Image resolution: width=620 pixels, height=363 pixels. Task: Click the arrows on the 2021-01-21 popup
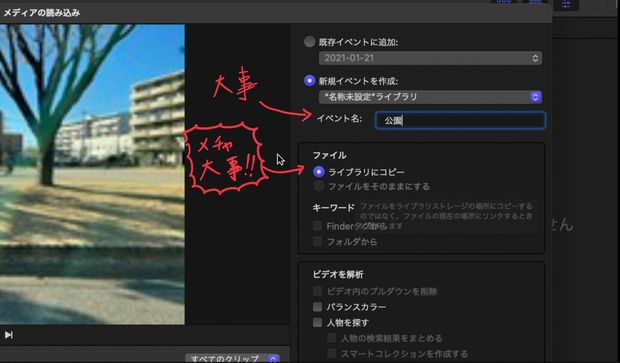pyautogui.click(x=535, y=58)
